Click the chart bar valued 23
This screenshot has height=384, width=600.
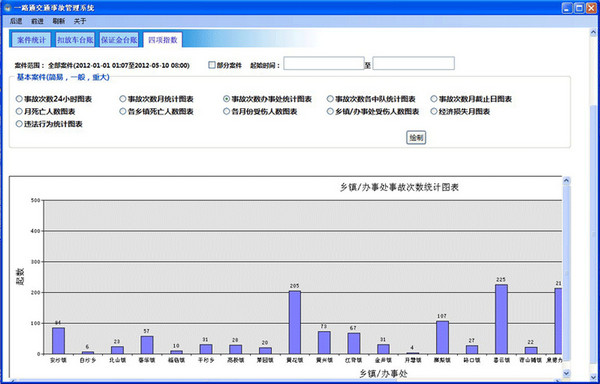pos(117,350)
